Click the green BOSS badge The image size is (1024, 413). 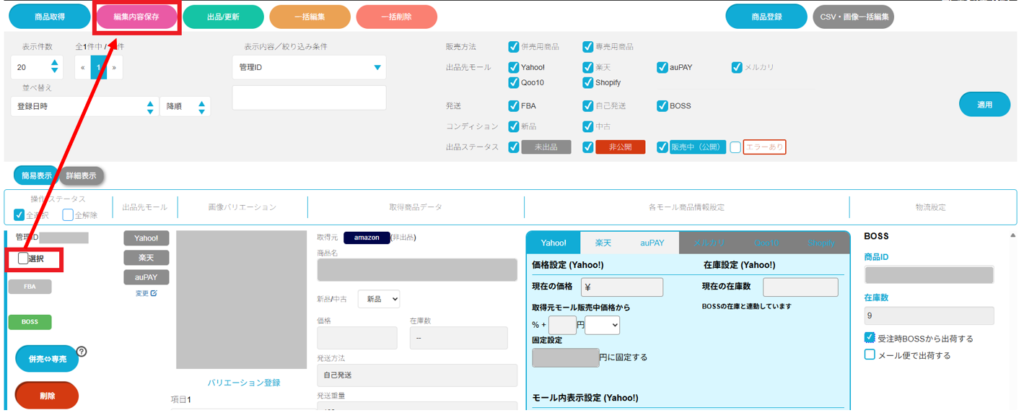(30, 322)
